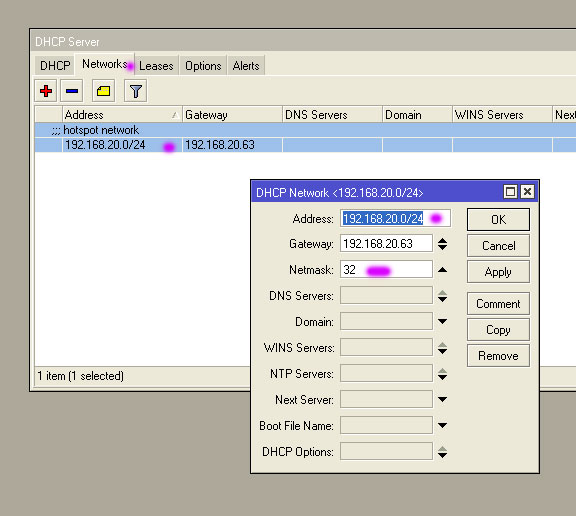This screenshot has width=576, height=516.
Task: Click the Gateway input field in dialog
Action: [x=386, y=243]
